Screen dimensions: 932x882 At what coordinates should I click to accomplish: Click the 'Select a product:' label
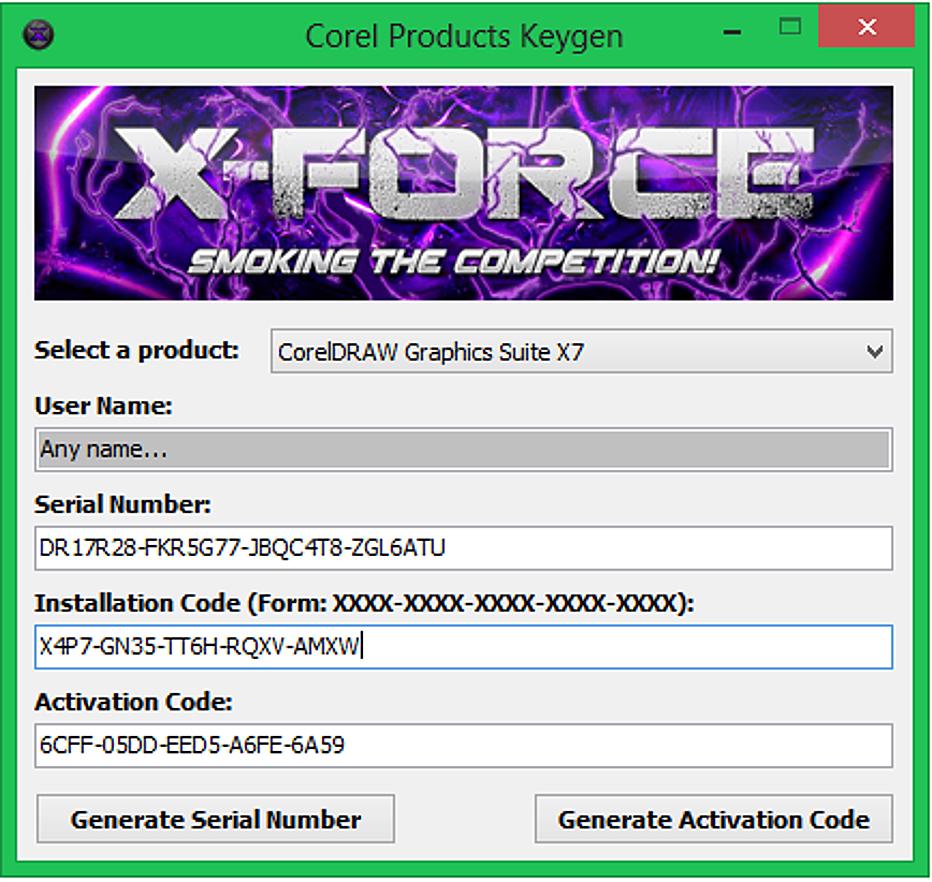(x=137, y=351)
